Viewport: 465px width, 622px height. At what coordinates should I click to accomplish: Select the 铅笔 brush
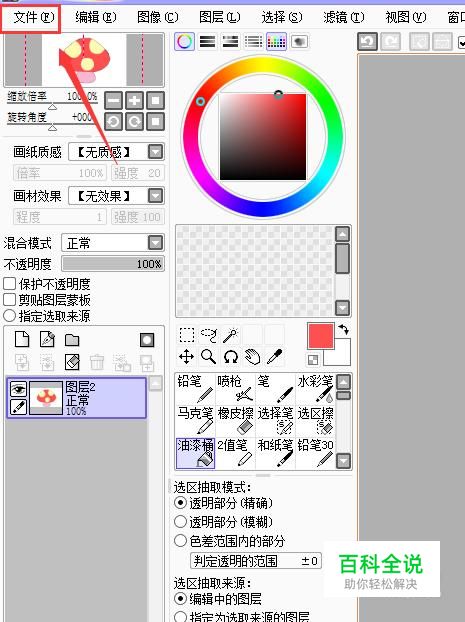[195, 389]
